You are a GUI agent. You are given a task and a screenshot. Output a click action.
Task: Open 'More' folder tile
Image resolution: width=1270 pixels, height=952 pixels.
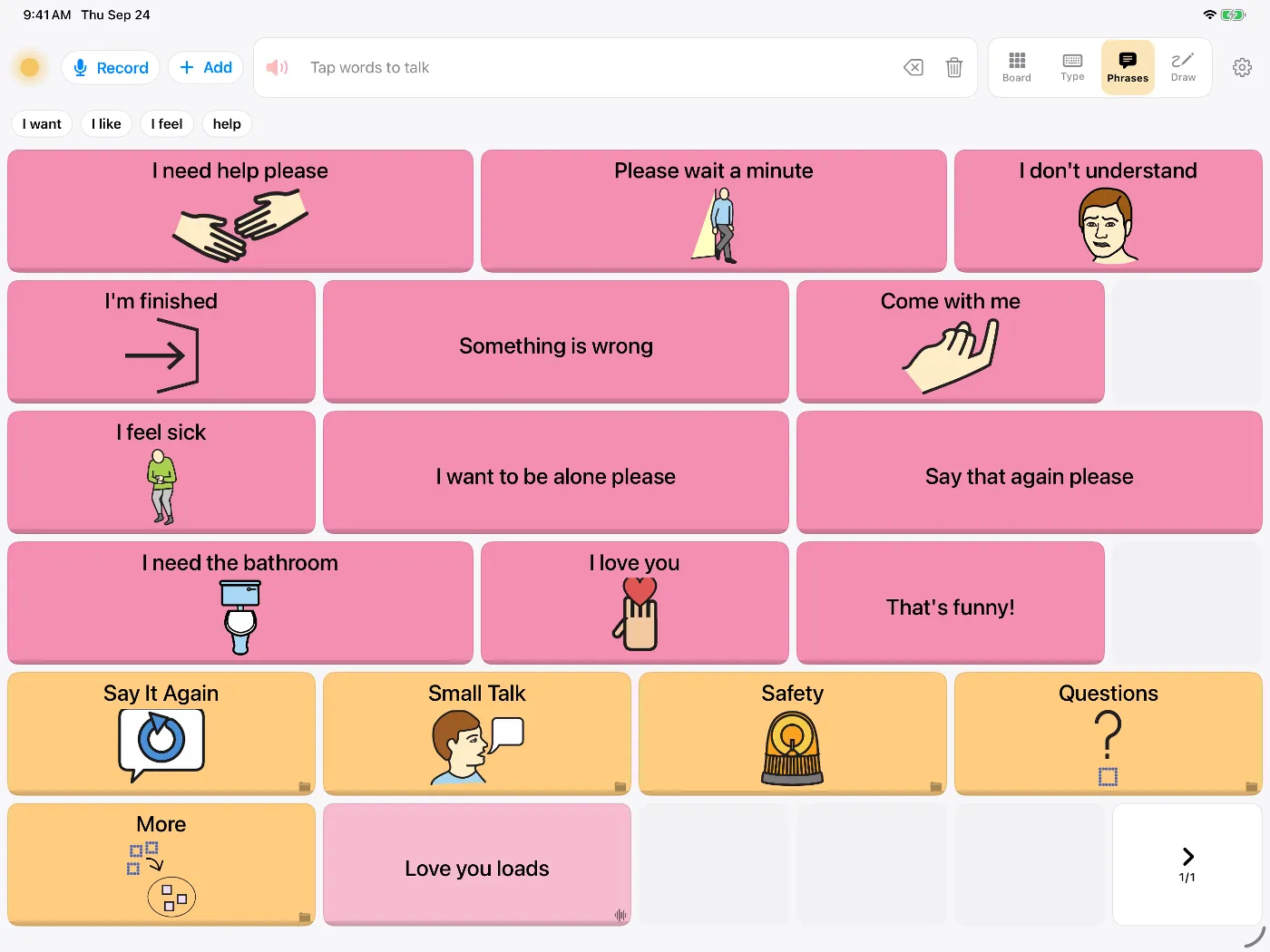tap(161, 864)
